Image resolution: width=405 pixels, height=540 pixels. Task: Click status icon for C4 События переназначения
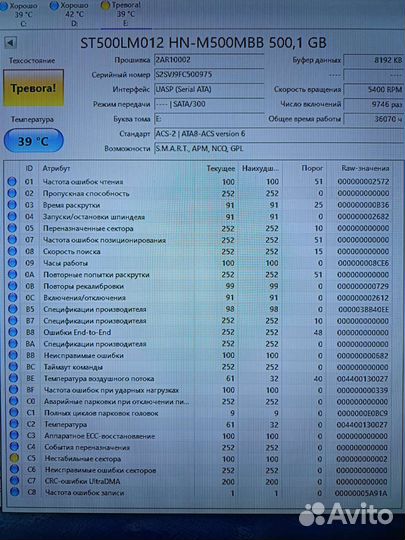(x=14, y=447)
